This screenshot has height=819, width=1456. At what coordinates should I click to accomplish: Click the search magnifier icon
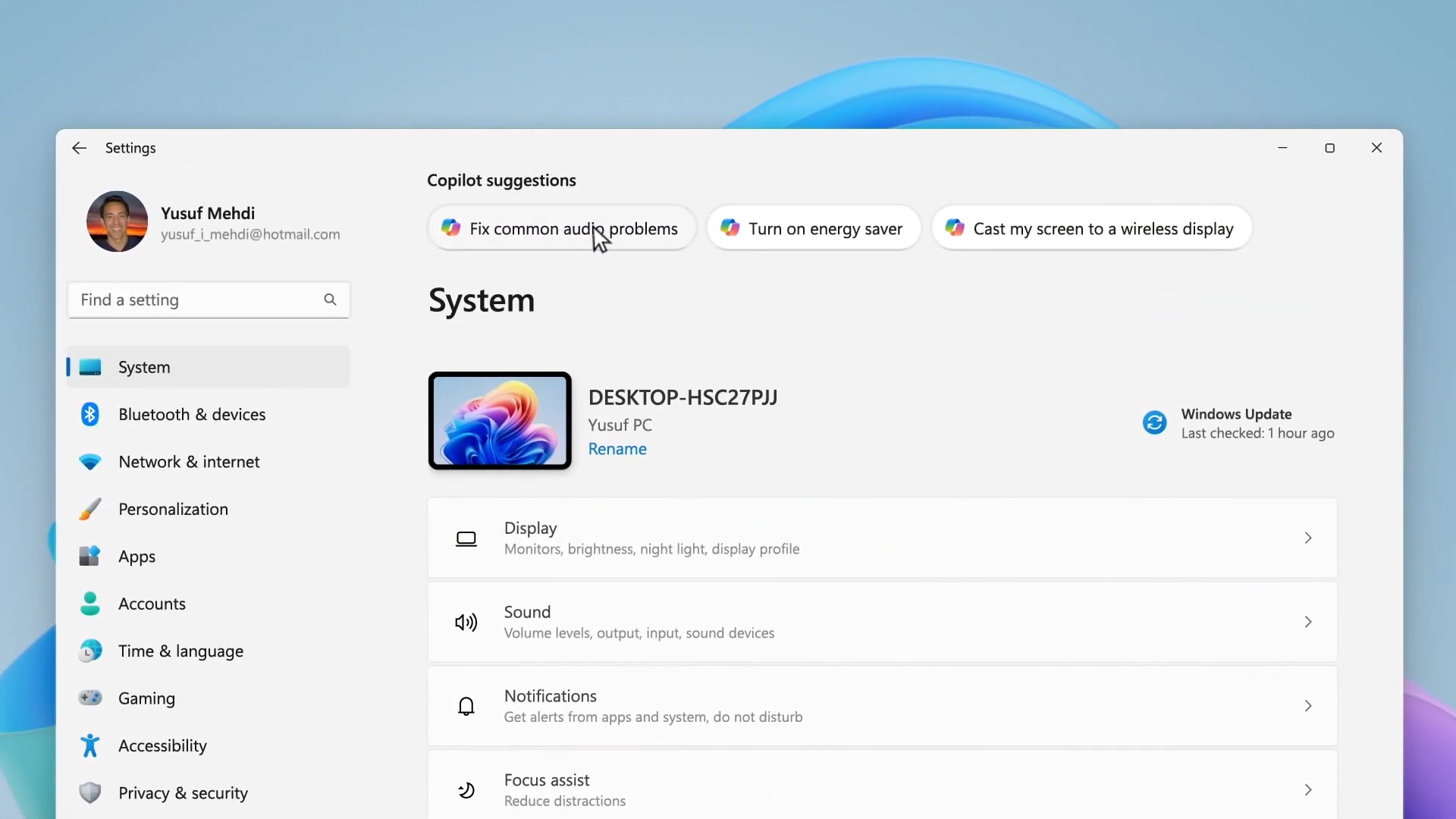(x=330, y=300)
